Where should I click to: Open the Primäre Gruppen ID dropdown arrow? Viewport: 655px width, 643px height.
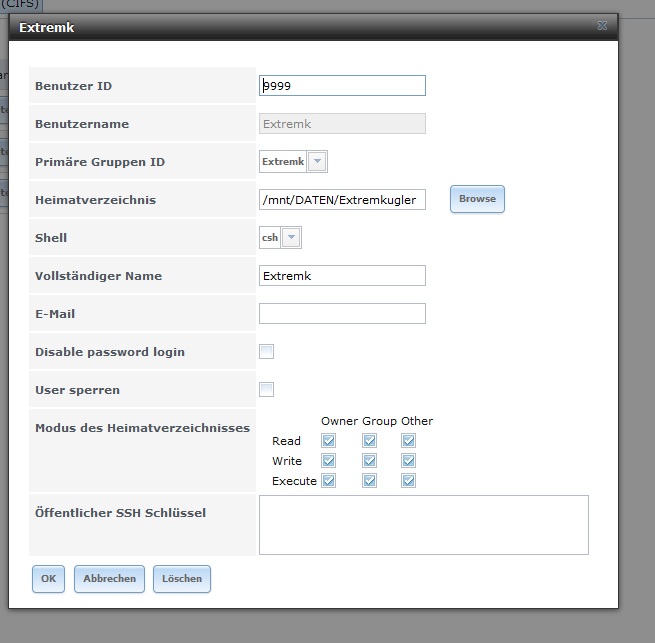pos(317,161)
